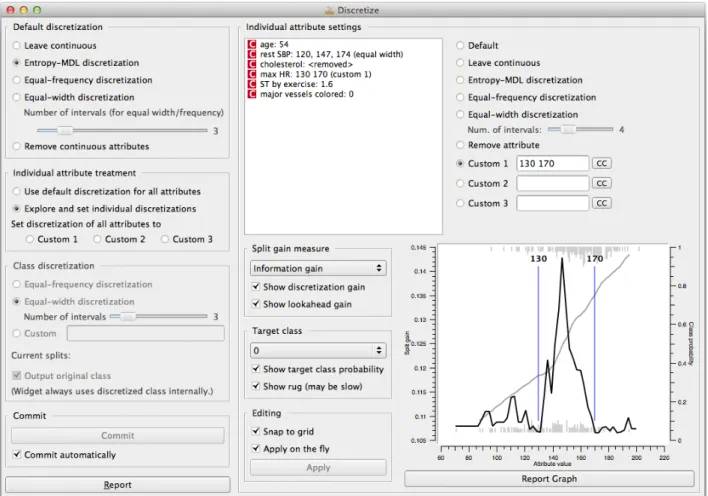Toggle Snap to grid checkbox

[256, 431]
